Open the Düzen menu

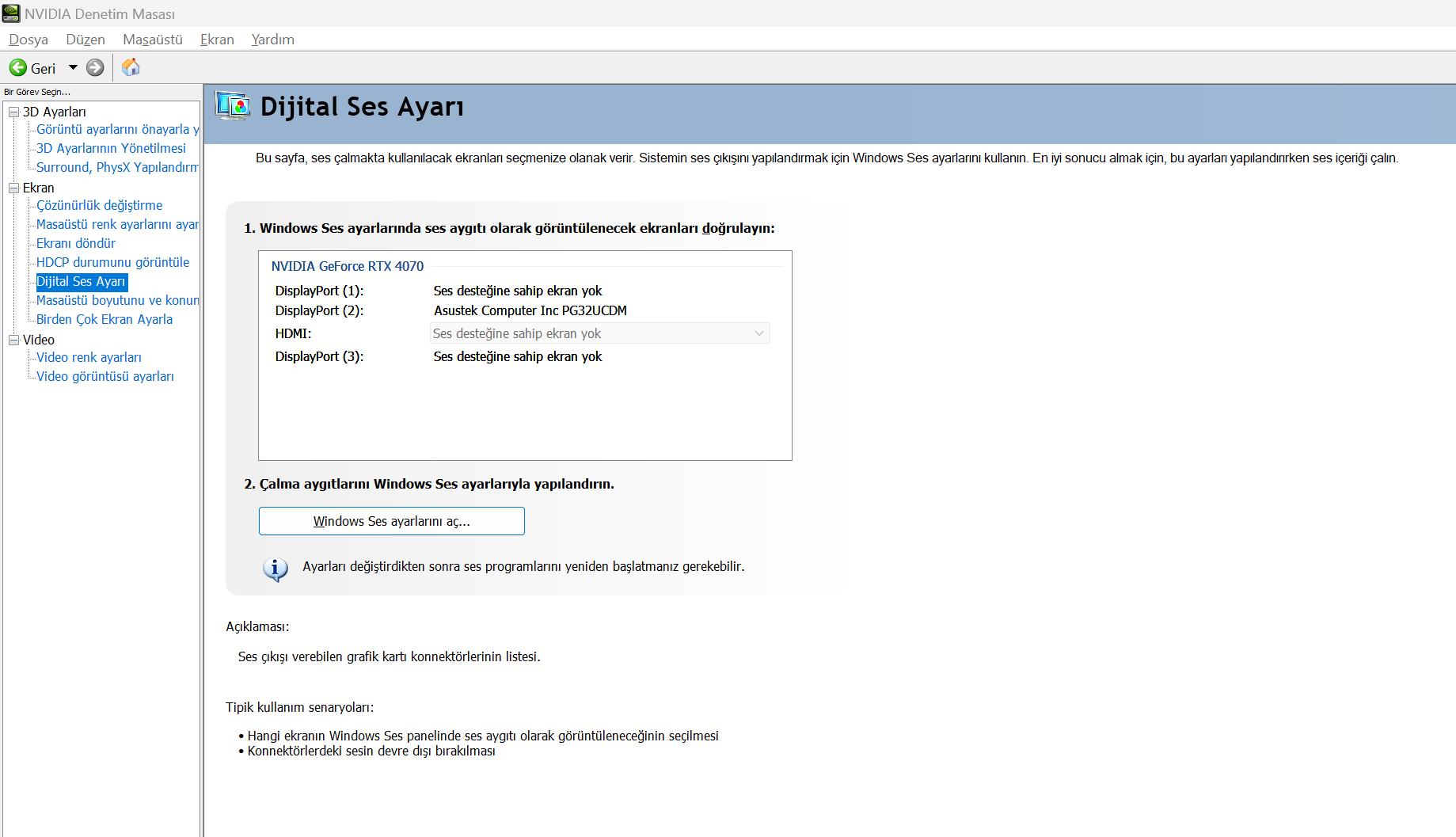tap(86, 40)
